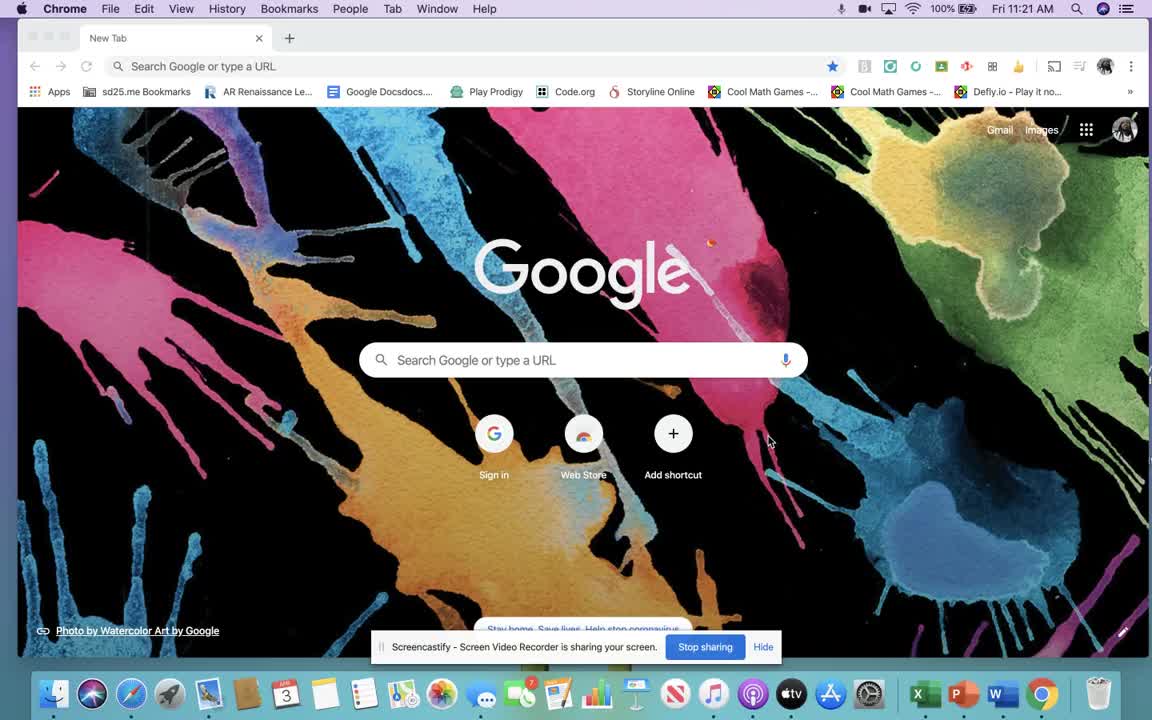The height and width of the screenshot is (720, 1152).
Task: Start voice search with the microphone icon
Action: click(x=785, y=360)
